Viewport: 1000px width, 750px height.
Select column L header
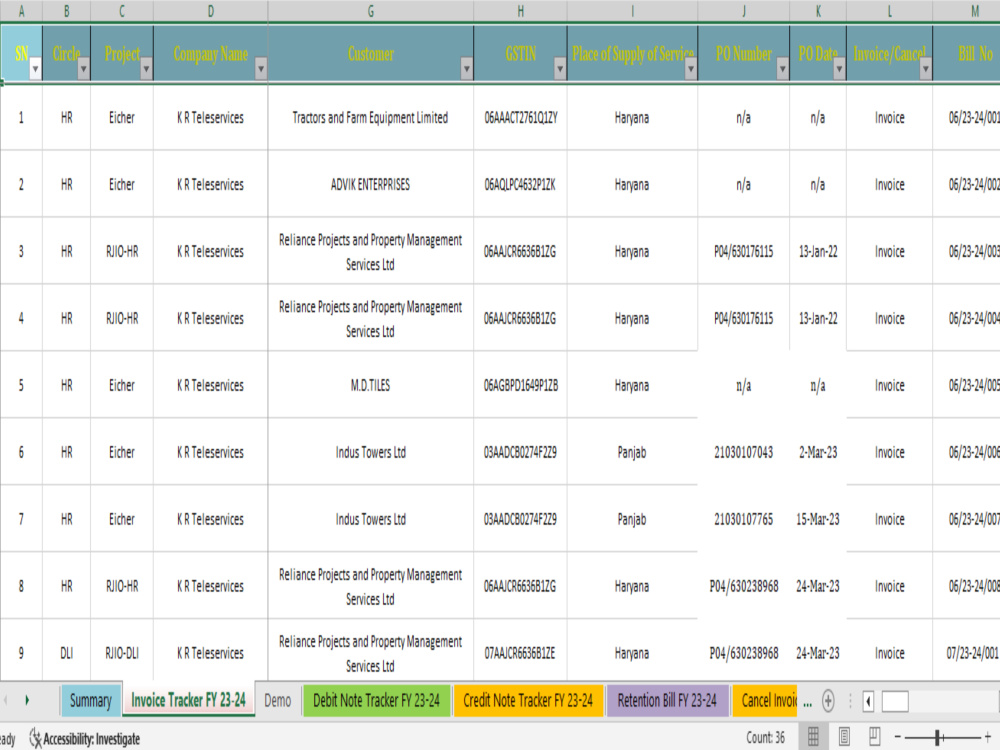coord(890,11)
